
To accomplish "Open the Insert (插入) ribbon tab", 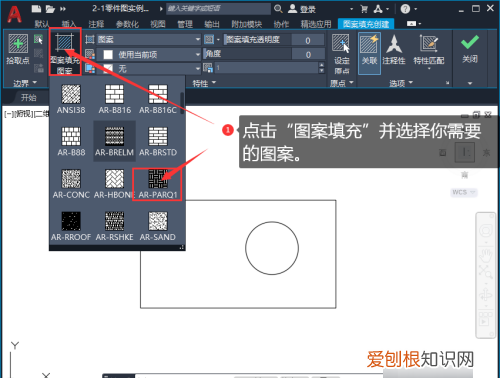I will pyautogui.click(x=69, y=24).
